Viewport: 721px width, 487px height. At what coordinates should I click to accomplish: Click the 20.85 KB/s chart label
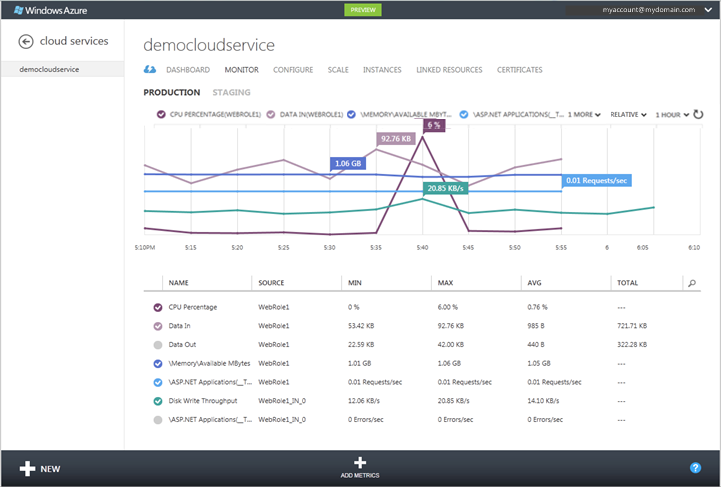coord(445,188)
